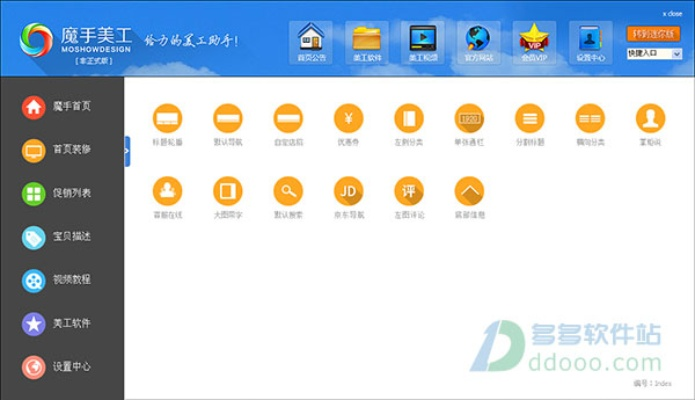Open 视频教程 in the sidebar
The height and width of the screenshot is (400, 695).
point(60,280)
